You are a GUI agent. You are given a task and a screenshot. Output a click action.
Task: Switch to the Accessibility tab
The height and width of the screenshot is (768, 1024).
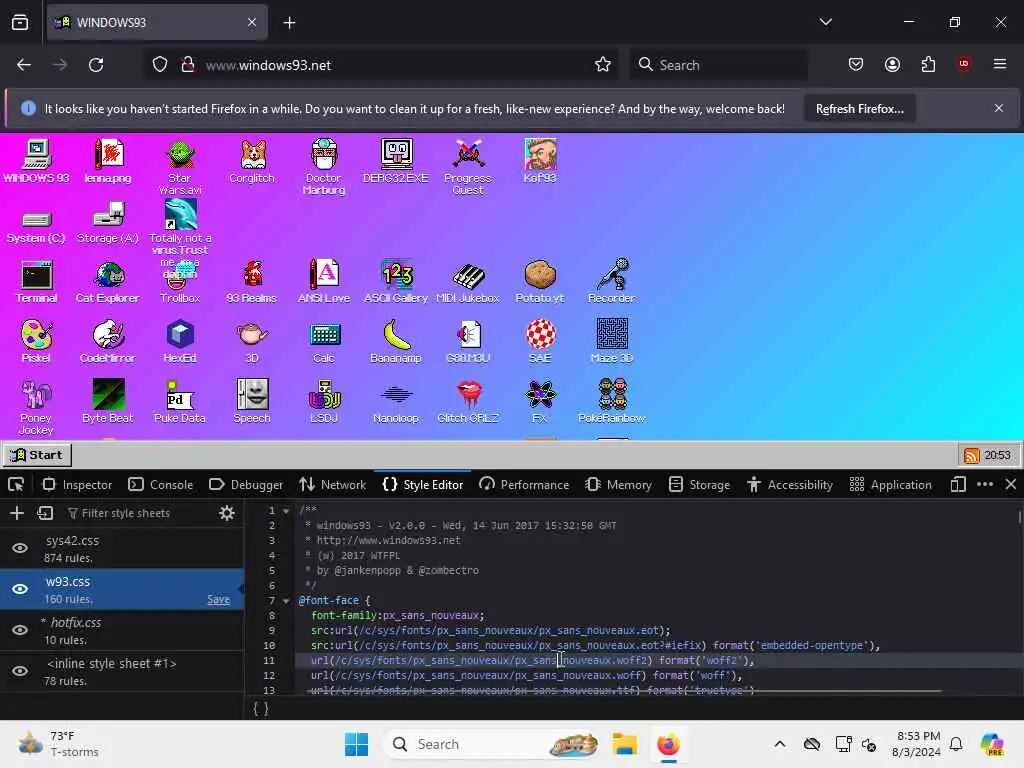coord(790,485)
